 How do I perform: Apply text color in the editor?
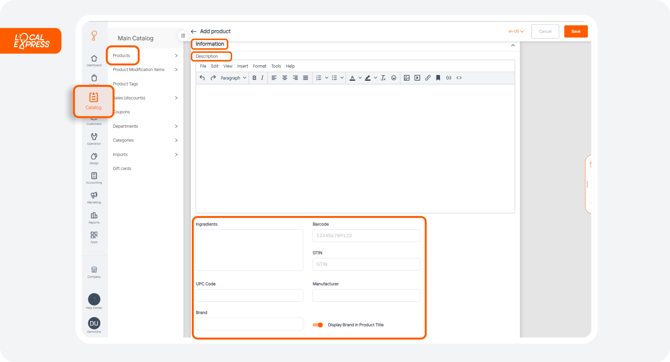[352, 78]
